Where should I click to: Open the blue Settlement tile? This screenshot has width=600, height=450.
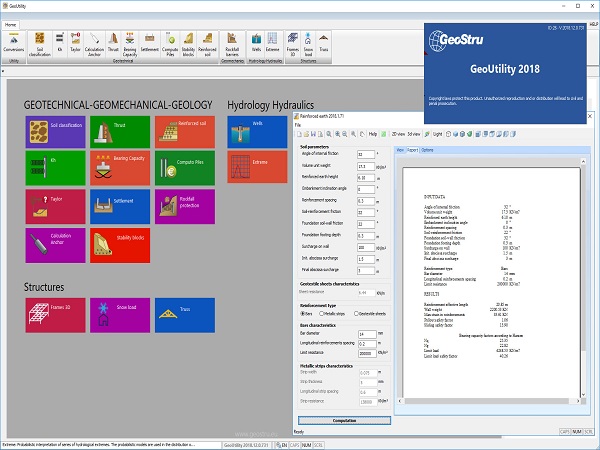click(120, 207)
